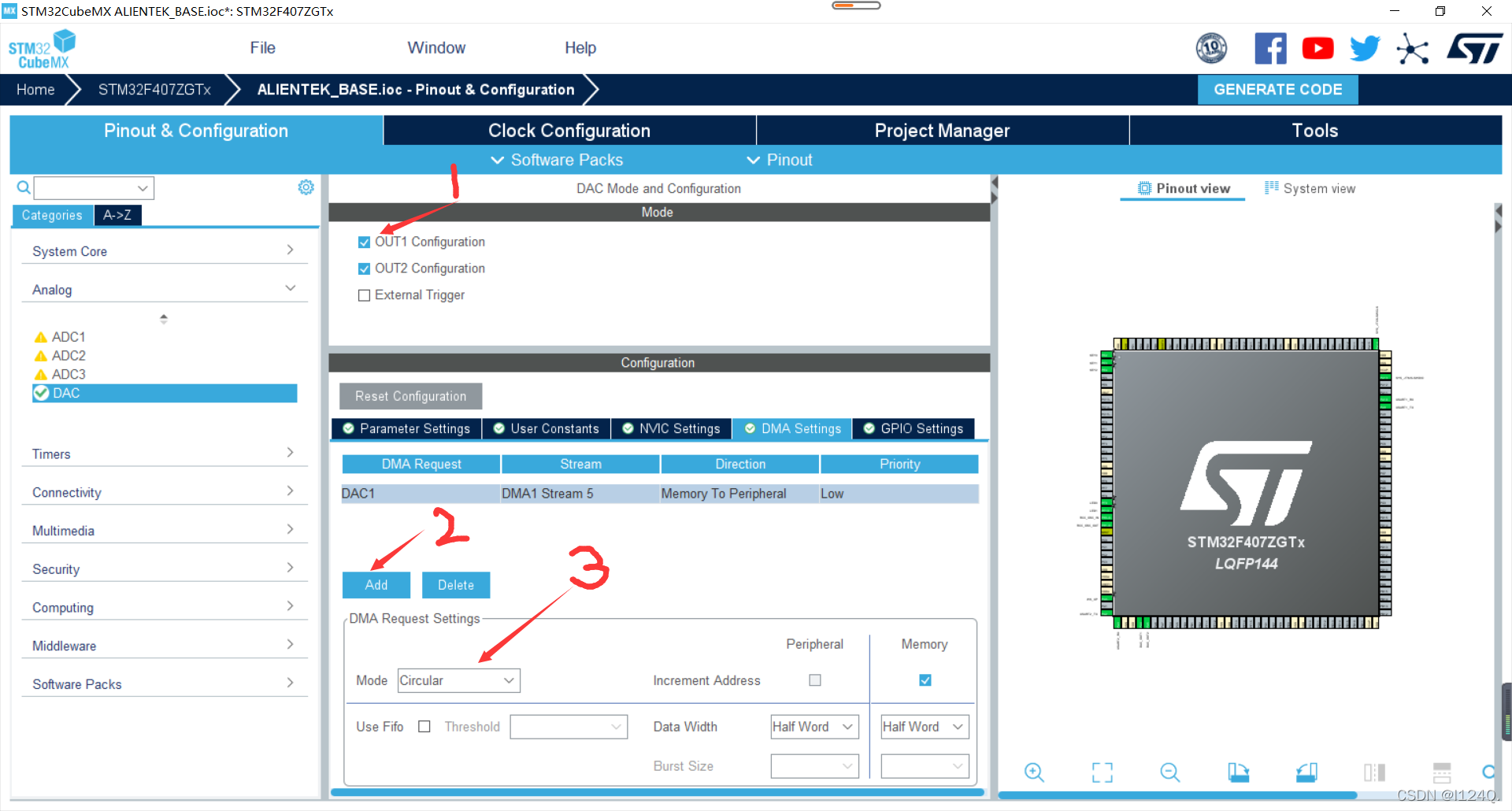This screenshot has width=1512, height=811.
Task: Rotate the chip clockwise
Action: [x=1239, y=772]
